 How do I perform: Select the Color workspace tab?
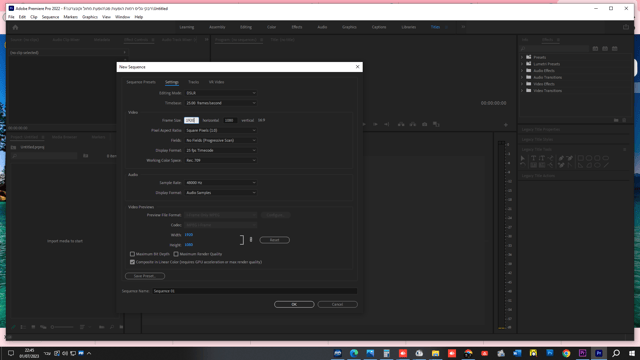(271, 27)
